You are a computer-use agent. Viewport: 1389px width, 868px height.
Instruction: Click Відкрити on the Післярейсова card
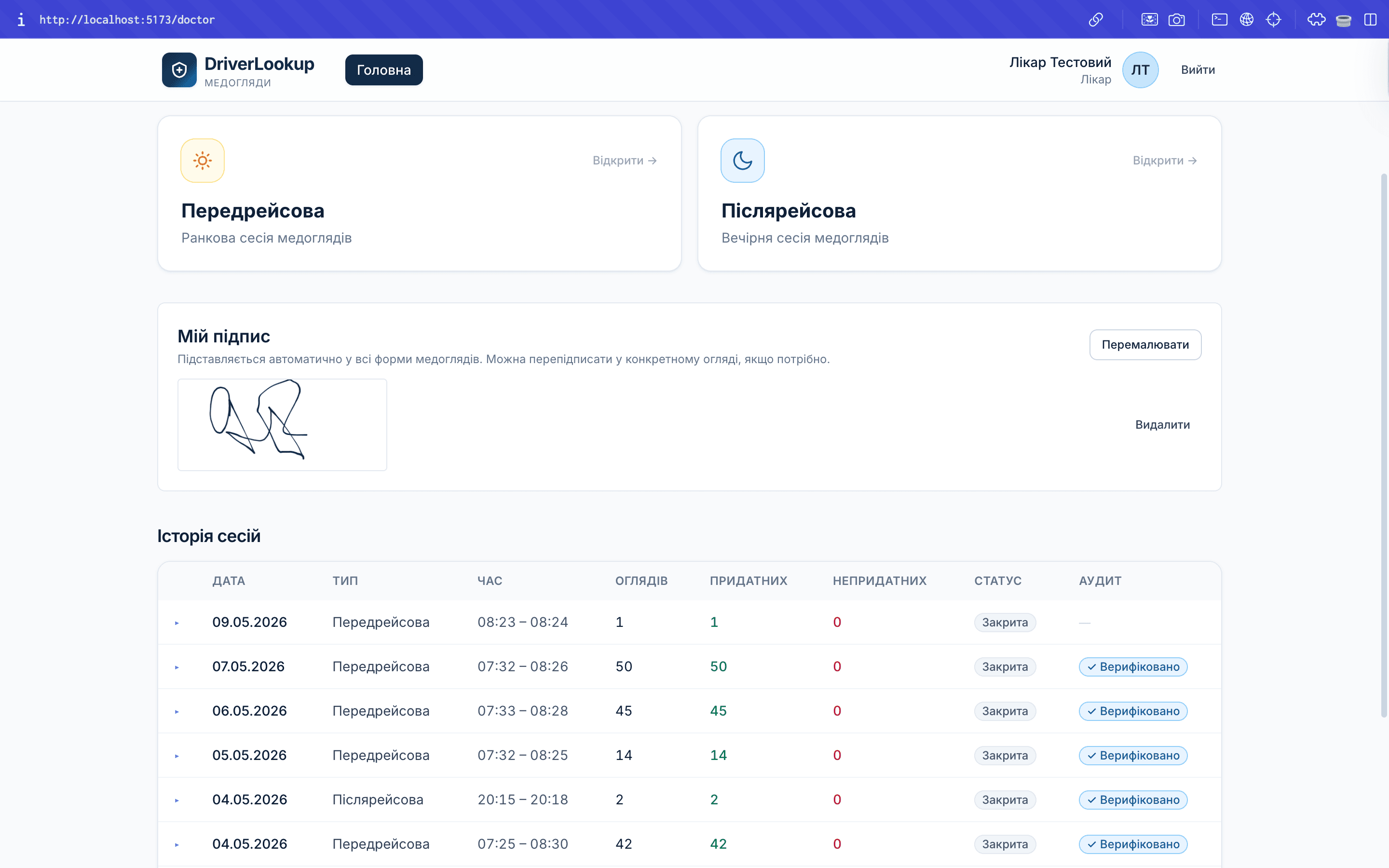coord(1165,160)
